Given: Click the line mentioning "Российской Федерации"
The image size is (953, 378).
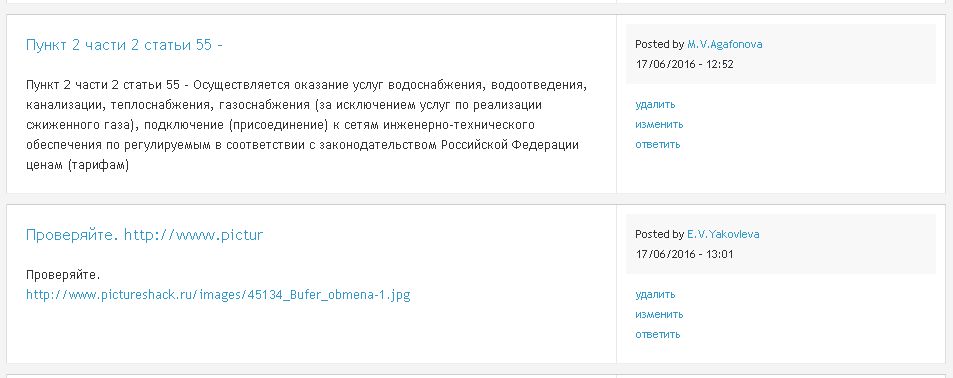Looking at the screenshot, I should pos(302,145).
